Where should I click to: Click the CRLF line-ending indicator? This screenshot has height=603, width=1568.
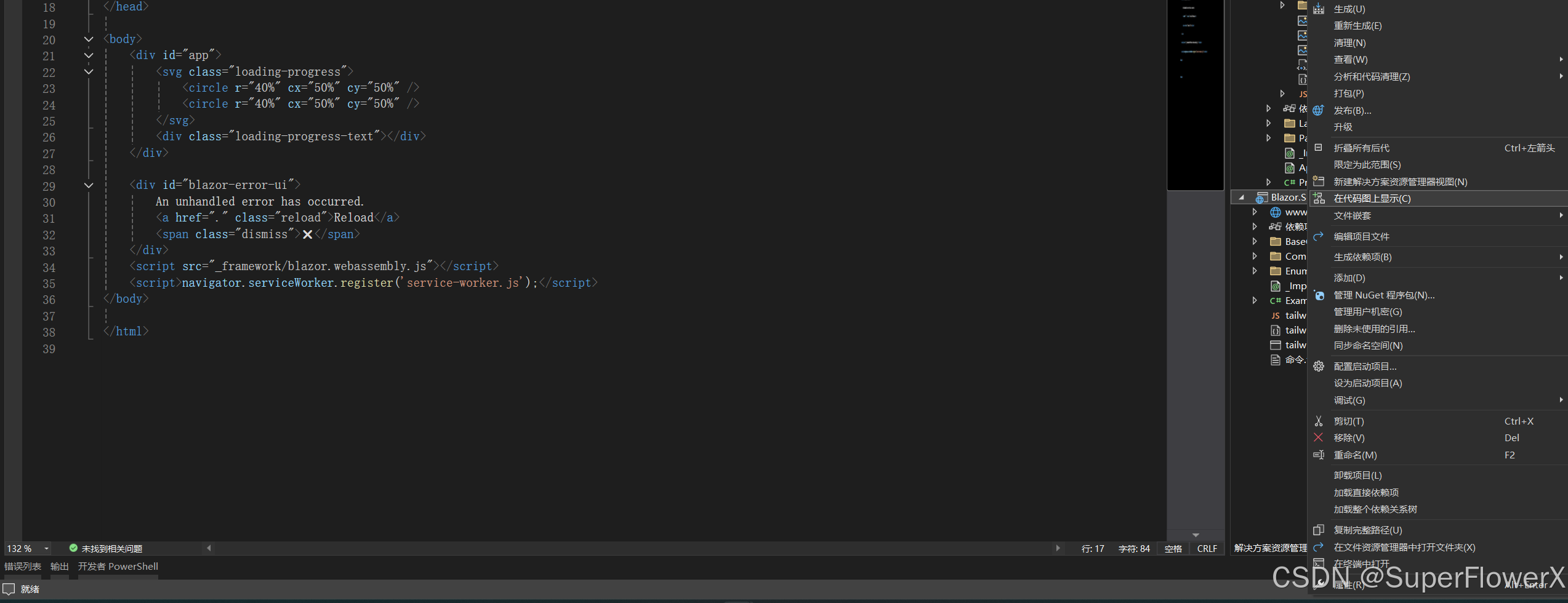tap(1206, 548)
